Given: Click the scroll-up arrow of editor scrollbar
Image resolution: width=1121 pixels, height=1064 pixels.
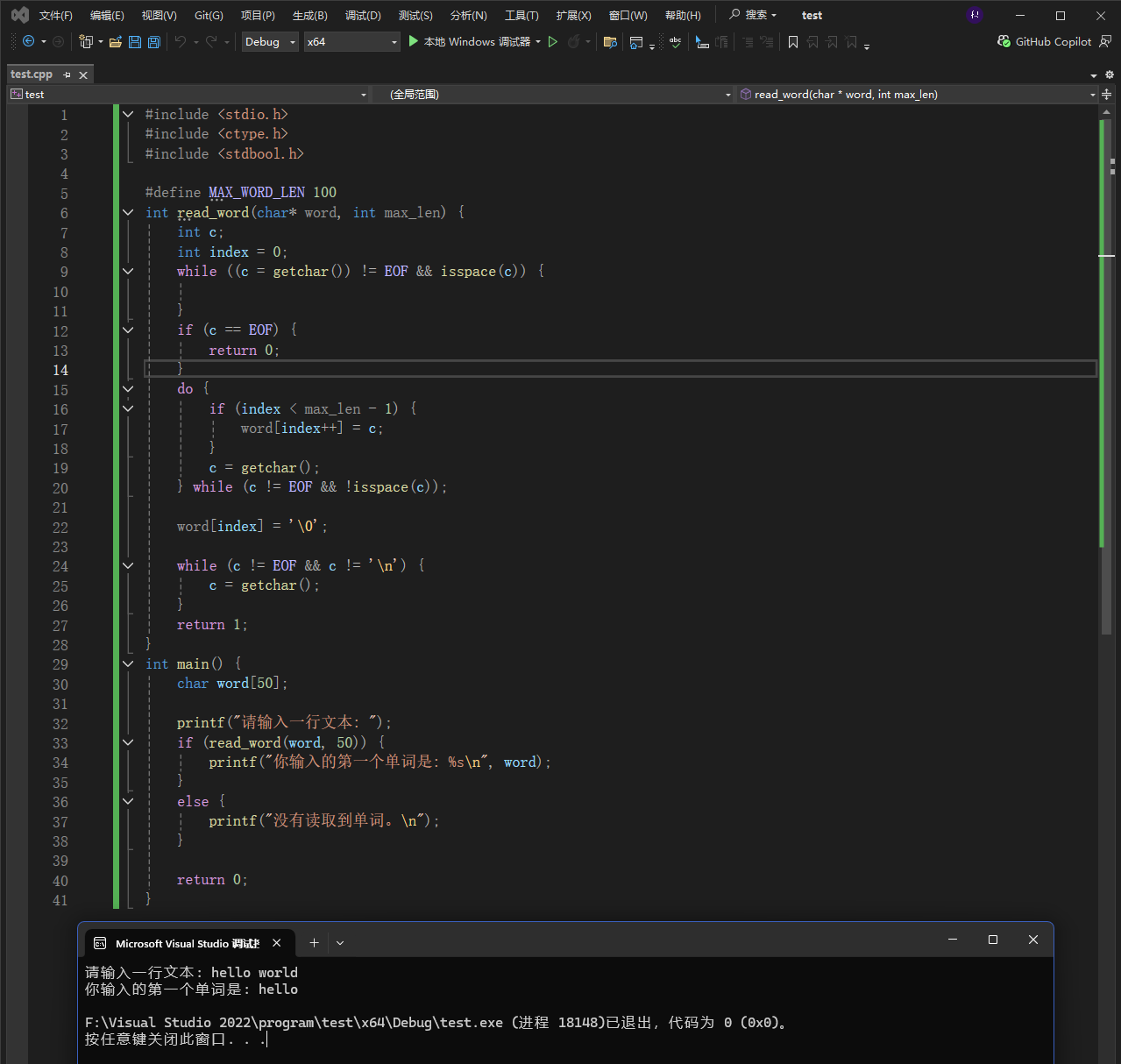Looking at the screenshot, I should tap(1107, 112).
